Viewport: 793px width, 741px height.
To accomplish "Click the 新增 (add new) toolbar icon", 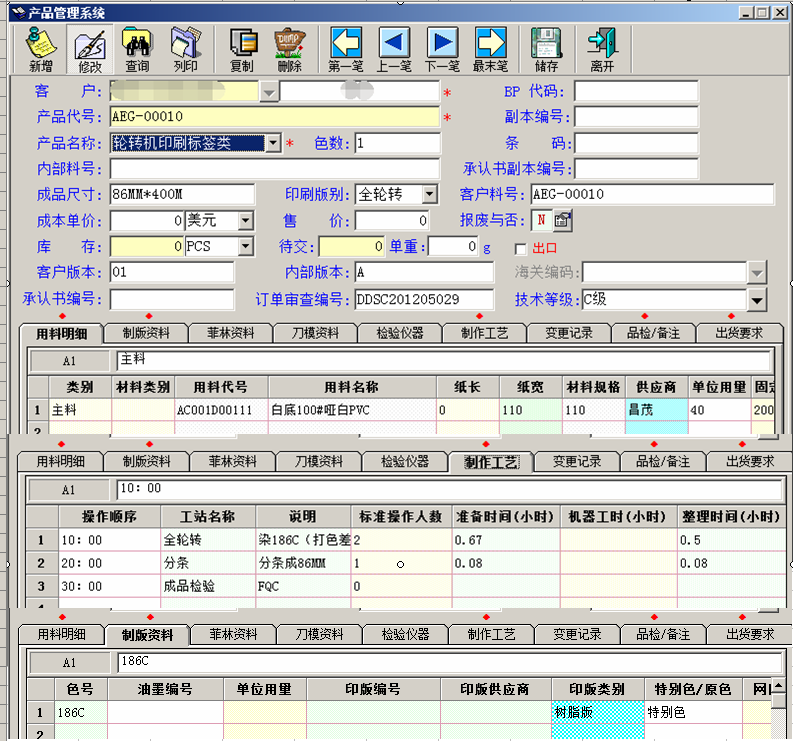I will click(x=40, y=49).
